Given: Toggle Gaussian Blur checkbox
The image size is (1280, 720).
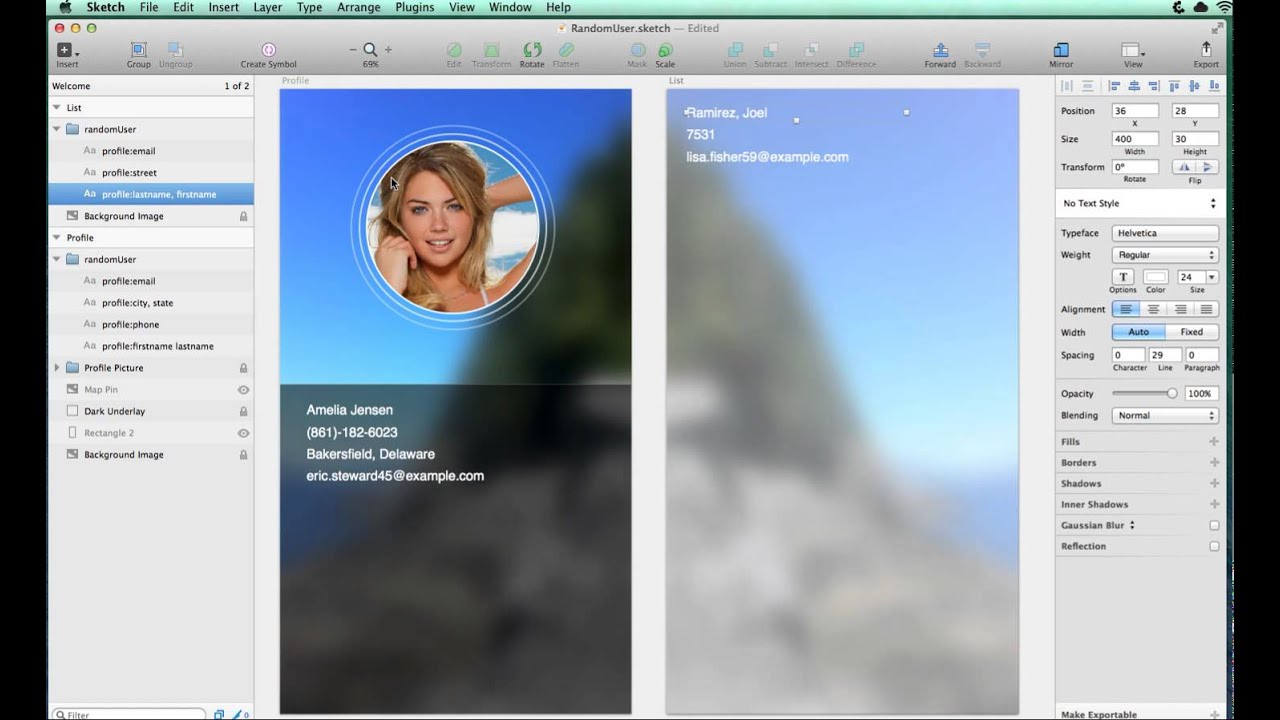Looking at the screenshot, I should click(1214, 525).
